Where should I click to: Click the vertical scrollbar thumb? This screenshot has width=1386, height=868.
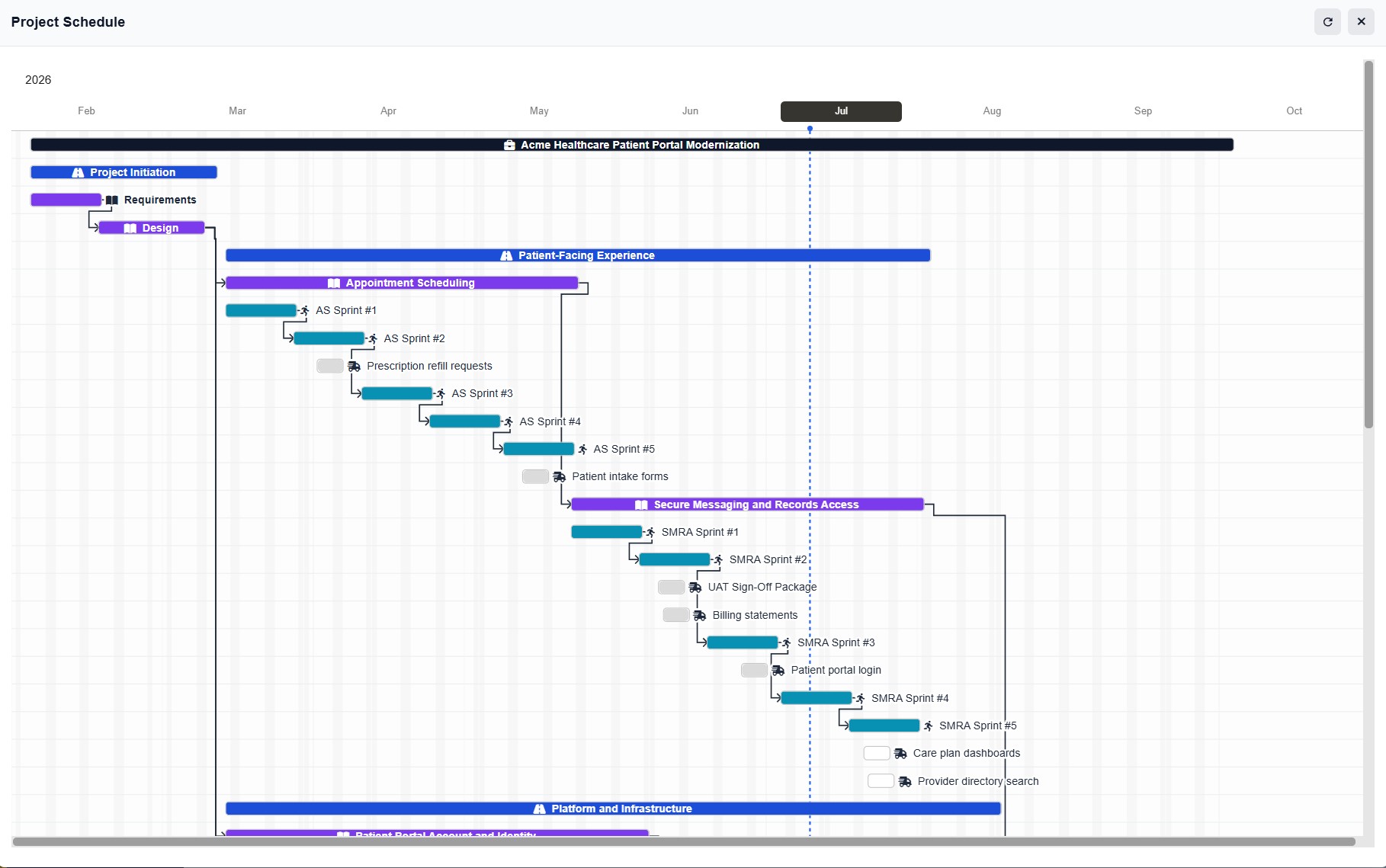click(x=1368, y=245)
